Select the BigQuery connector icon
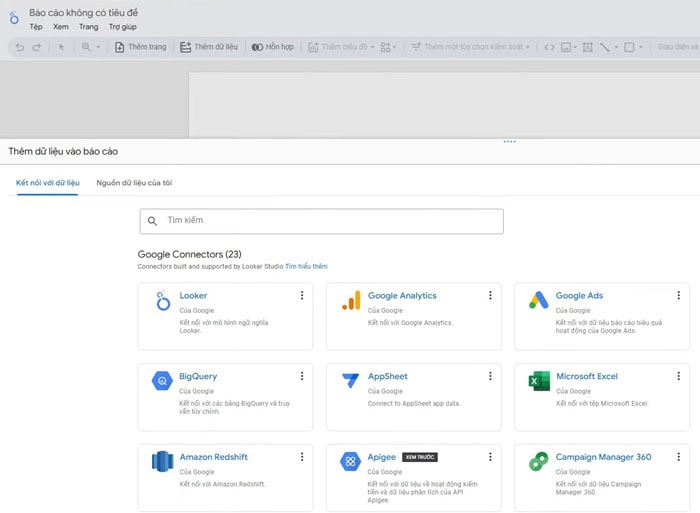This screenshot has height=513, width=700. 162,381
